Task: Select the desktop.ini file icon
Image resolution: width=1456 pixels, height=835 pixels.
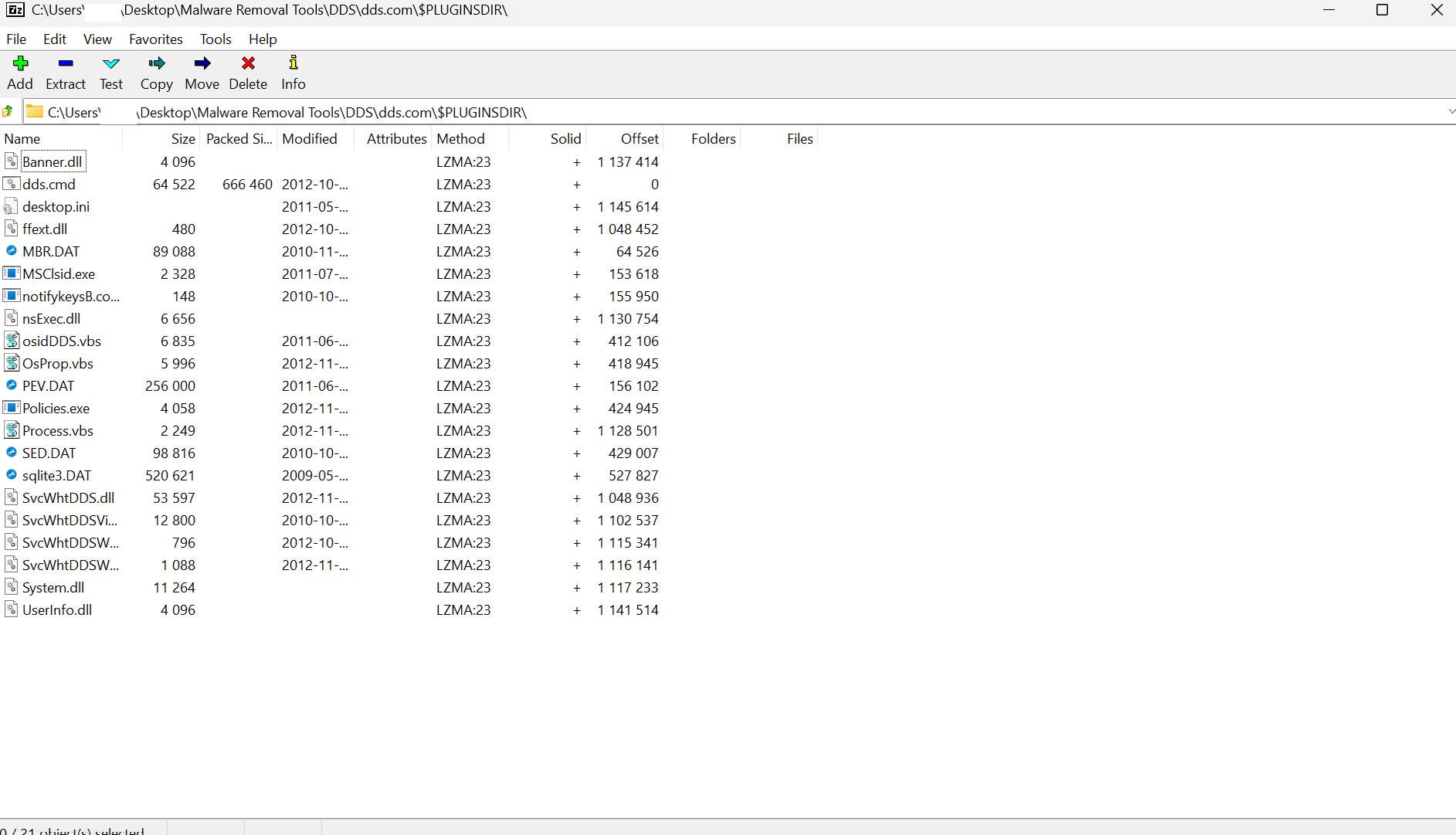Action: 10,206
